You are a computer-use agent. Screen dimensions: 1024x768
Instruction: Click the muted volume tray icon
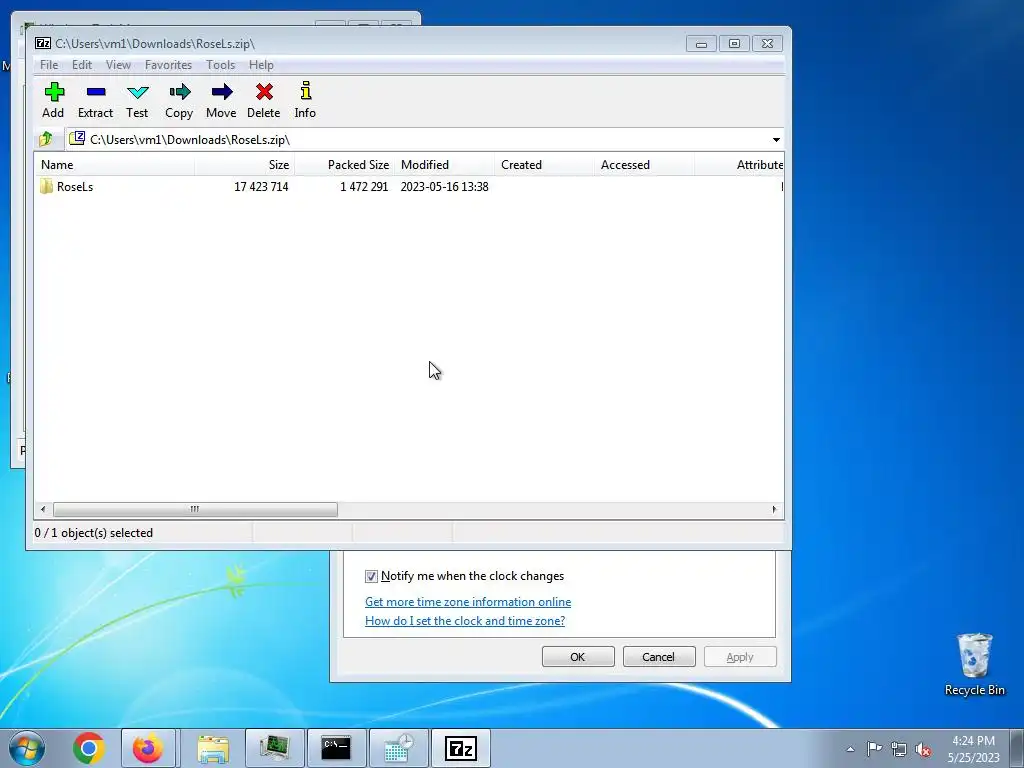(923, 749)
